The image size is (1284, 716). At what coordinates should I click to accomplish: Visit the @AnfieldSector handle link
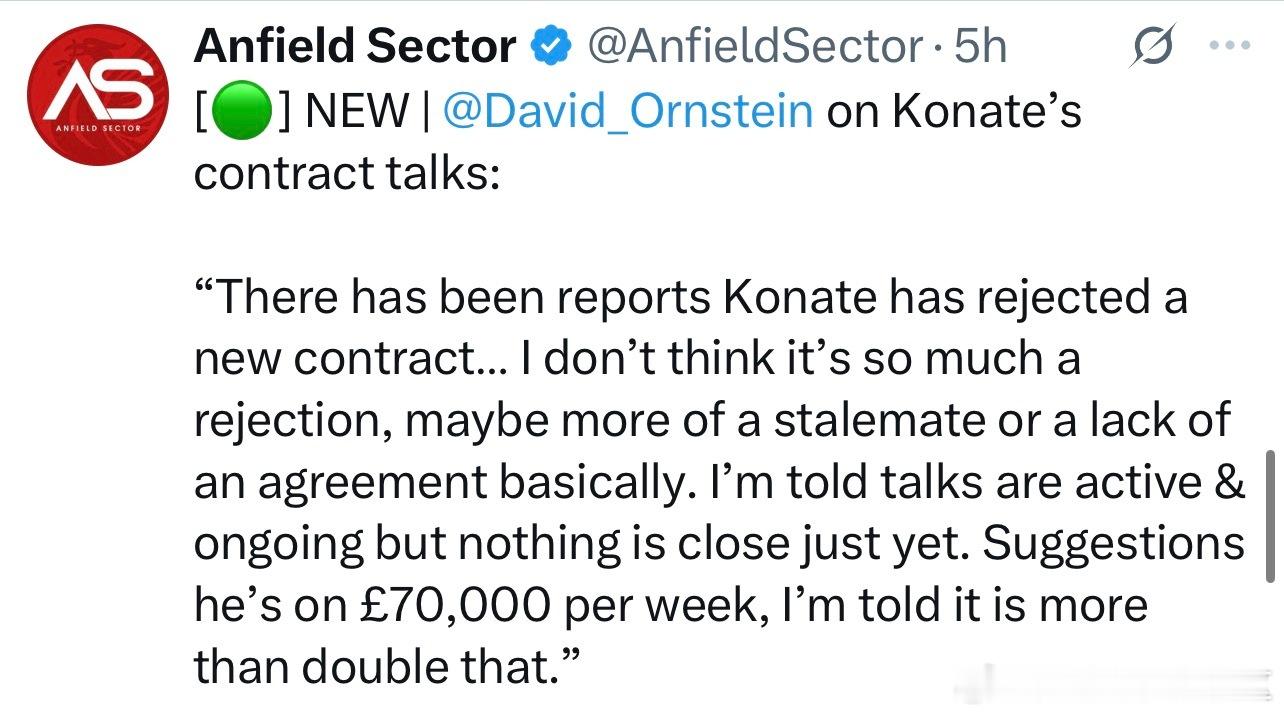[753, 47]
